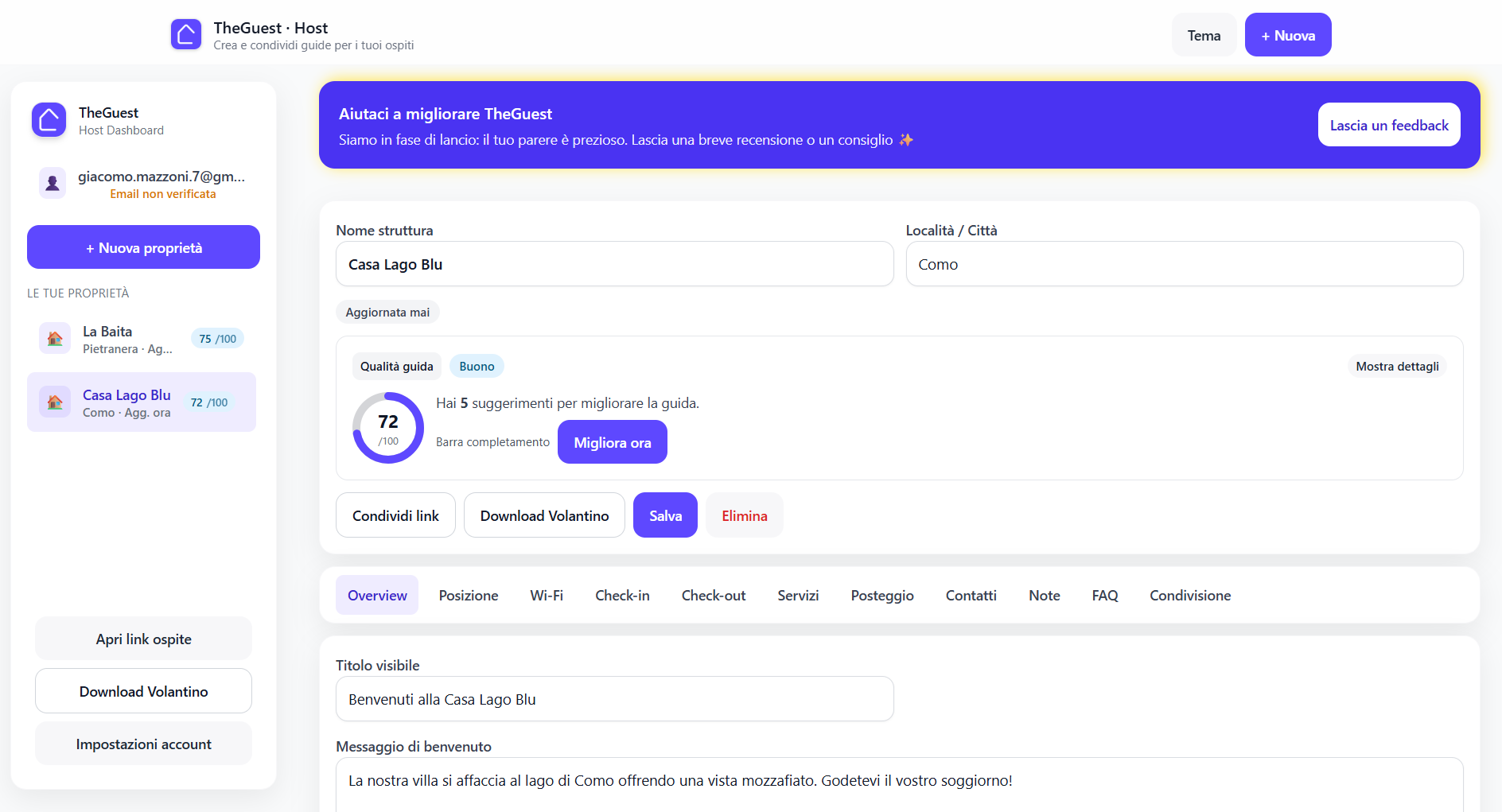
Task: Save changes with the Salva button
Action: point(665,515)
